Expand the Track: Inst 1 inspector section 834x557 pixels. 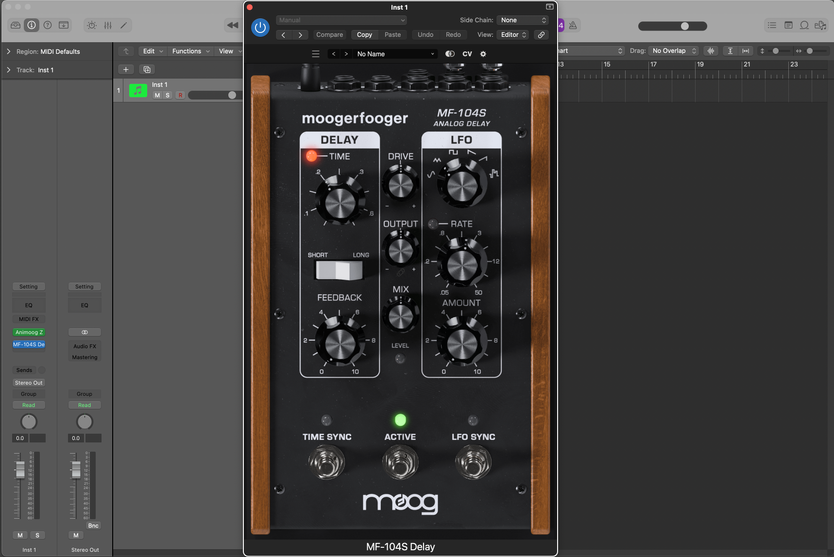pos(9,70)
